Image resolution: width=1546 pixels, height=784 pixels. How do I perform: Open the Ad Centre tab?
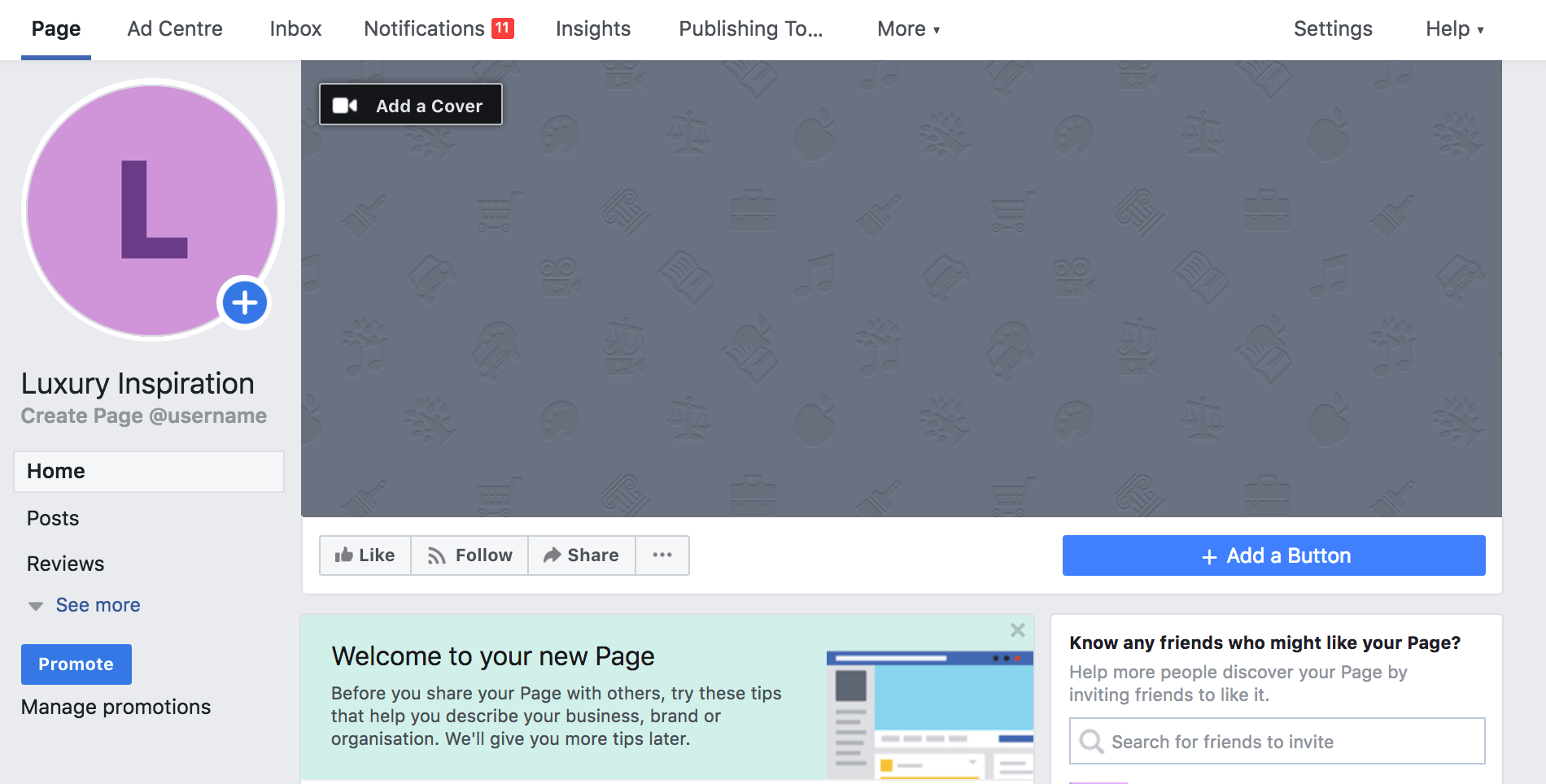(x=175, y=29)
